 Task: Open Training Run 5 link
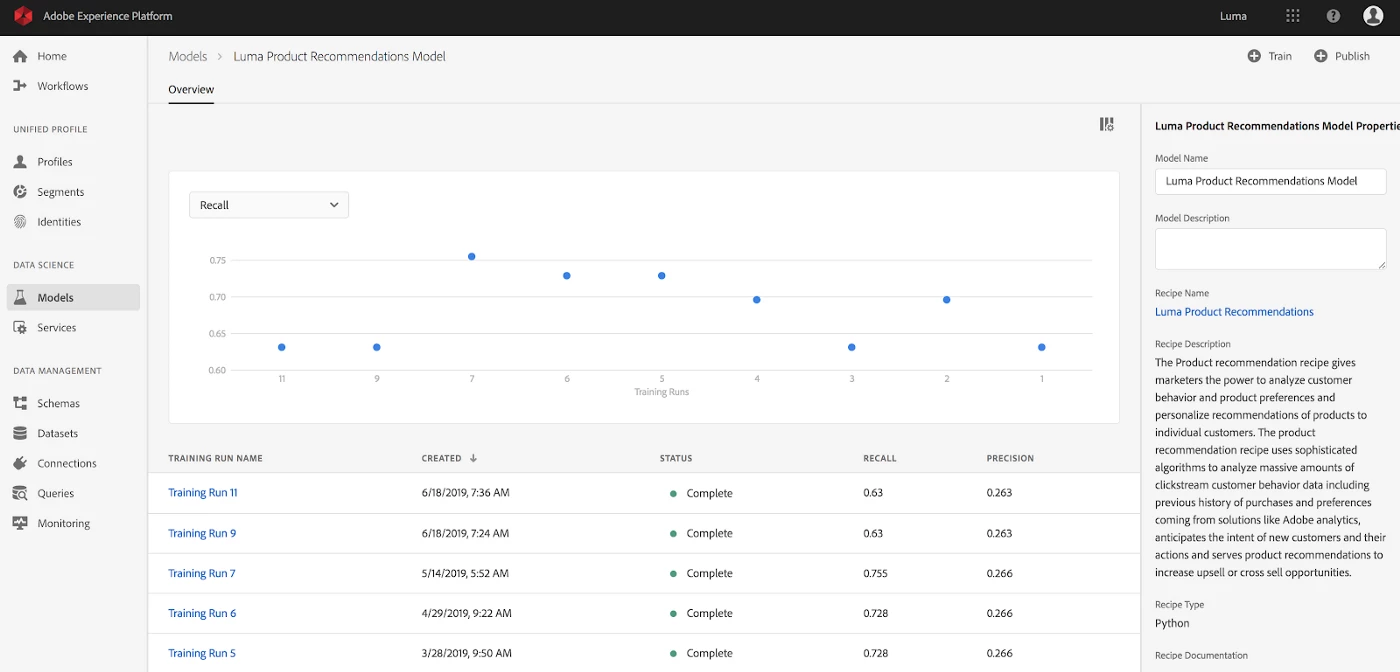pos(202,653)
